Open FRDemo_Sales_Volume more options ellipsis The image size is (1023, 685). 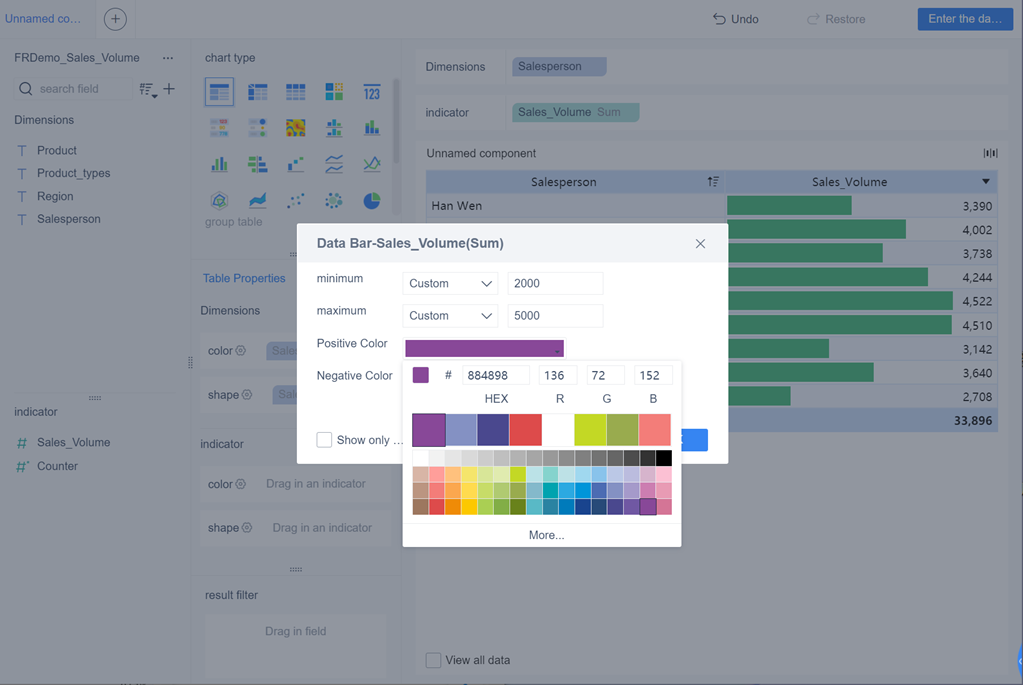coord(168,58)
